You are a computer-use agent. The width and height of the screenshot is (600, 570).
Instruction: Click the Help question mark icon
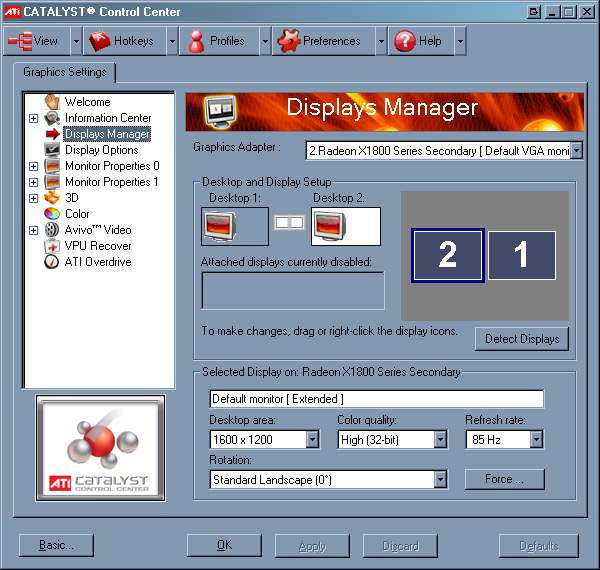click(404, 41)
